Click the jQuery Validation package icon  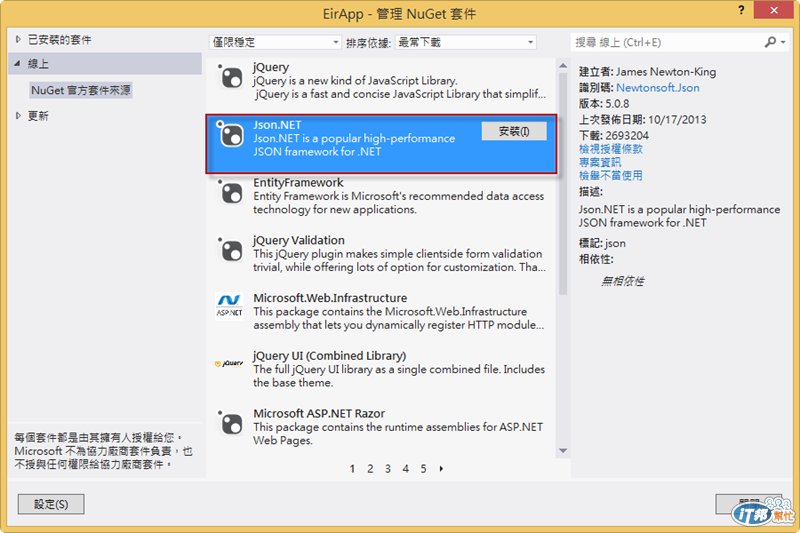[230, 250]
